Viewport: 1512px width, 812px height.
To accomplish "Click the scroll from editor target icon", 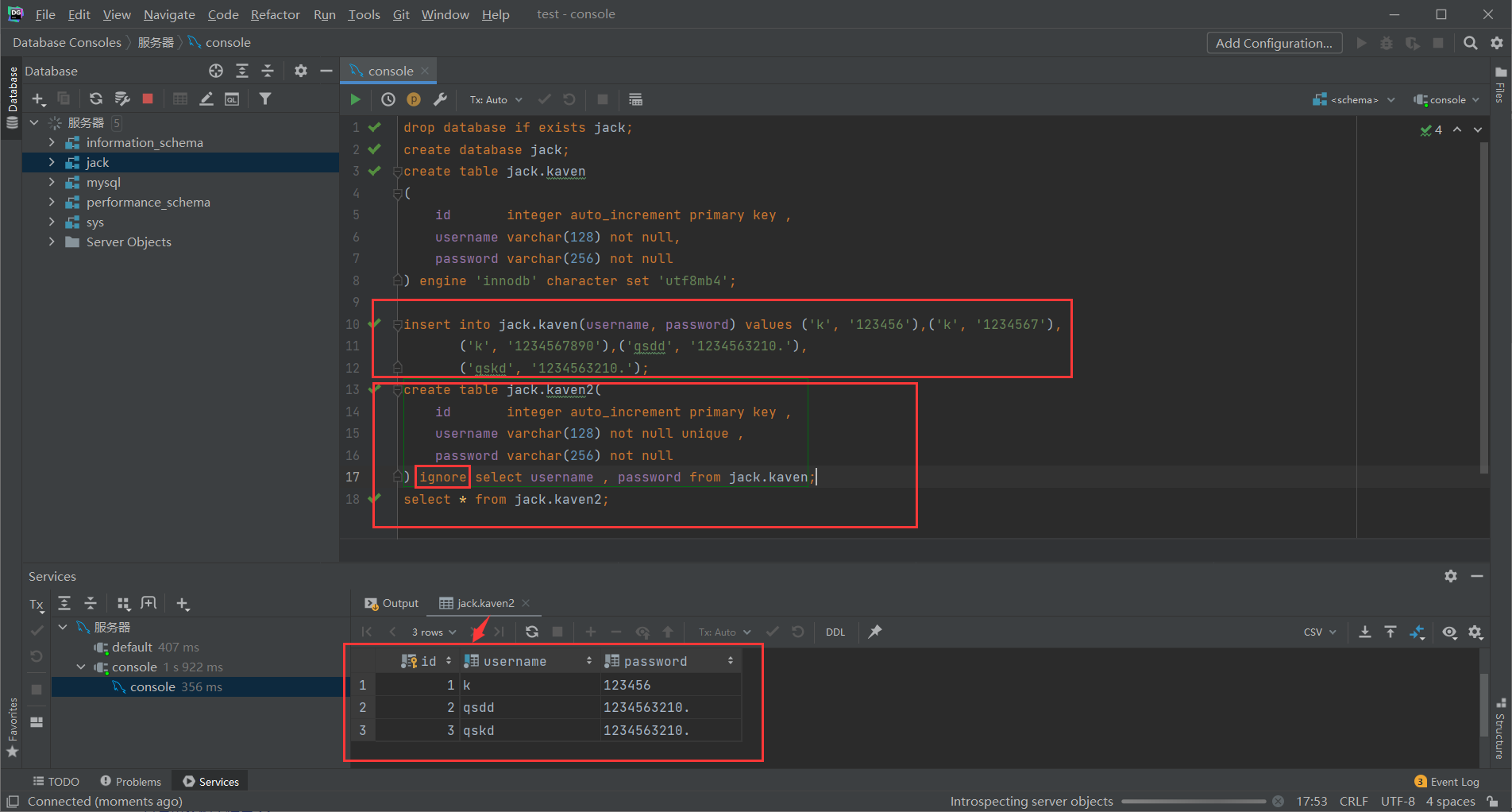I will click(216, 71).
